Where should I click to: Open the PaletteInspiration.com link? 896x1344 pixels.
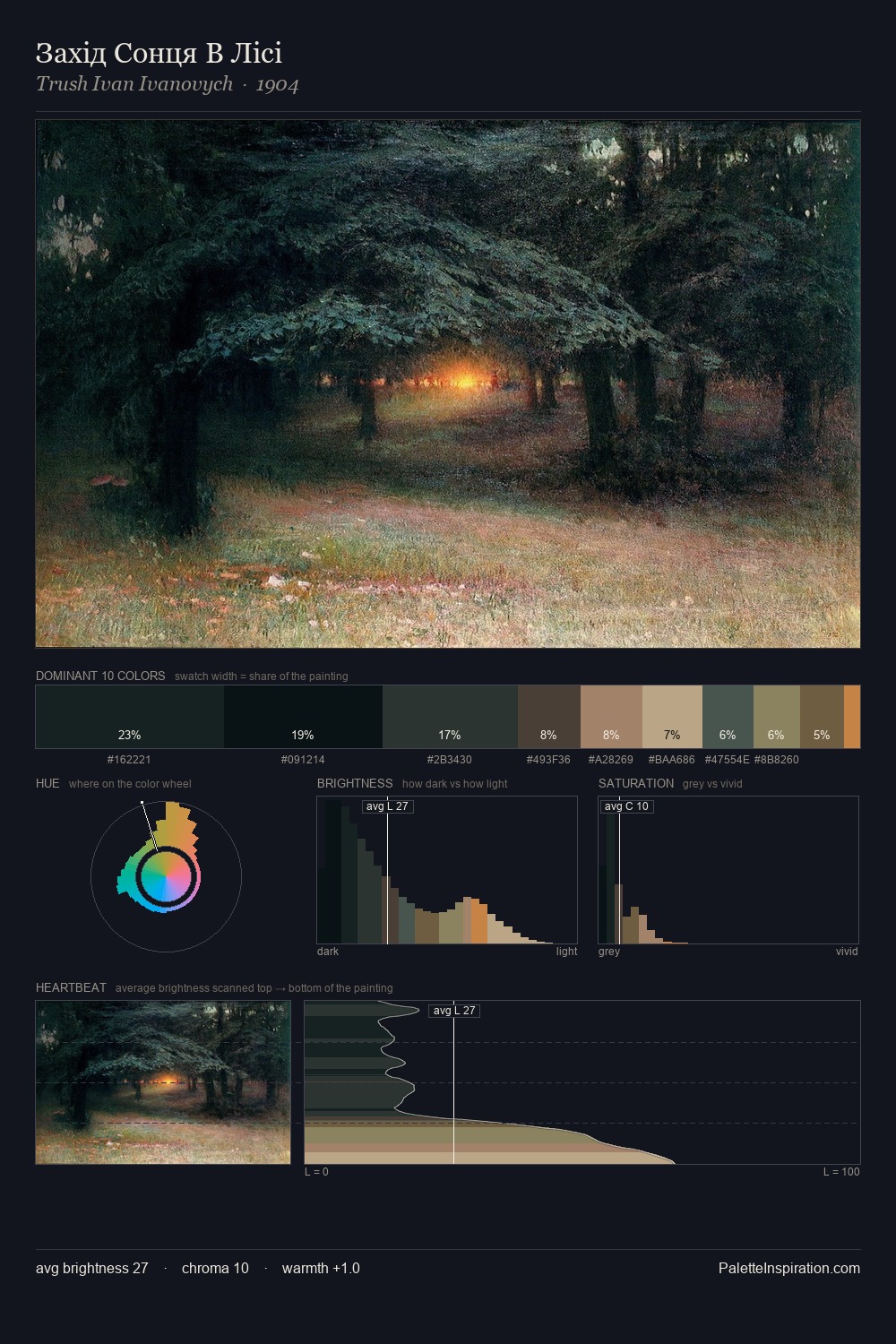(x=789, y=1268)
